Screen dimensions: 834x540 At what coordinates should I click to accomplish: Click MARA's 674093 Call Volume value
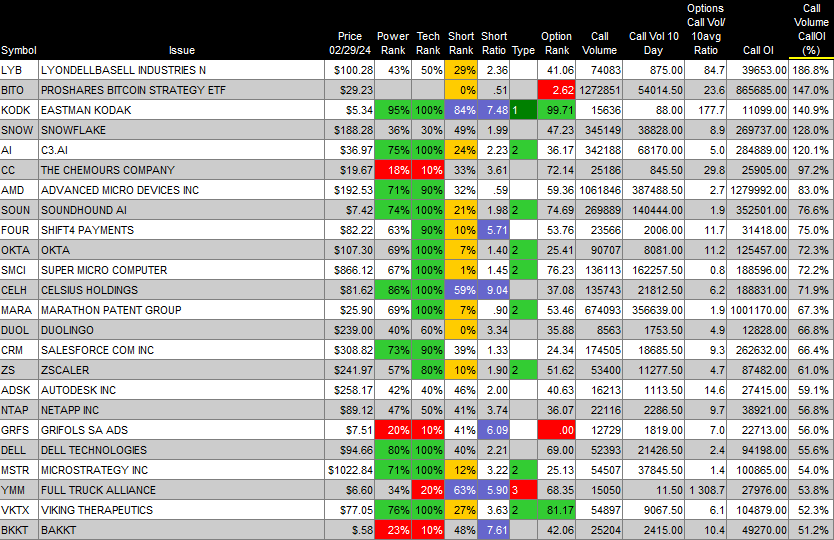coord(599,310)
